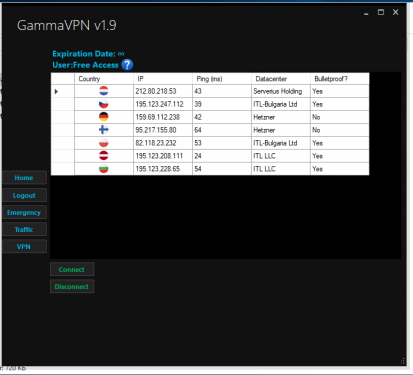Select the German flag icon
413x375 pixels.
(x=104, y=117)
